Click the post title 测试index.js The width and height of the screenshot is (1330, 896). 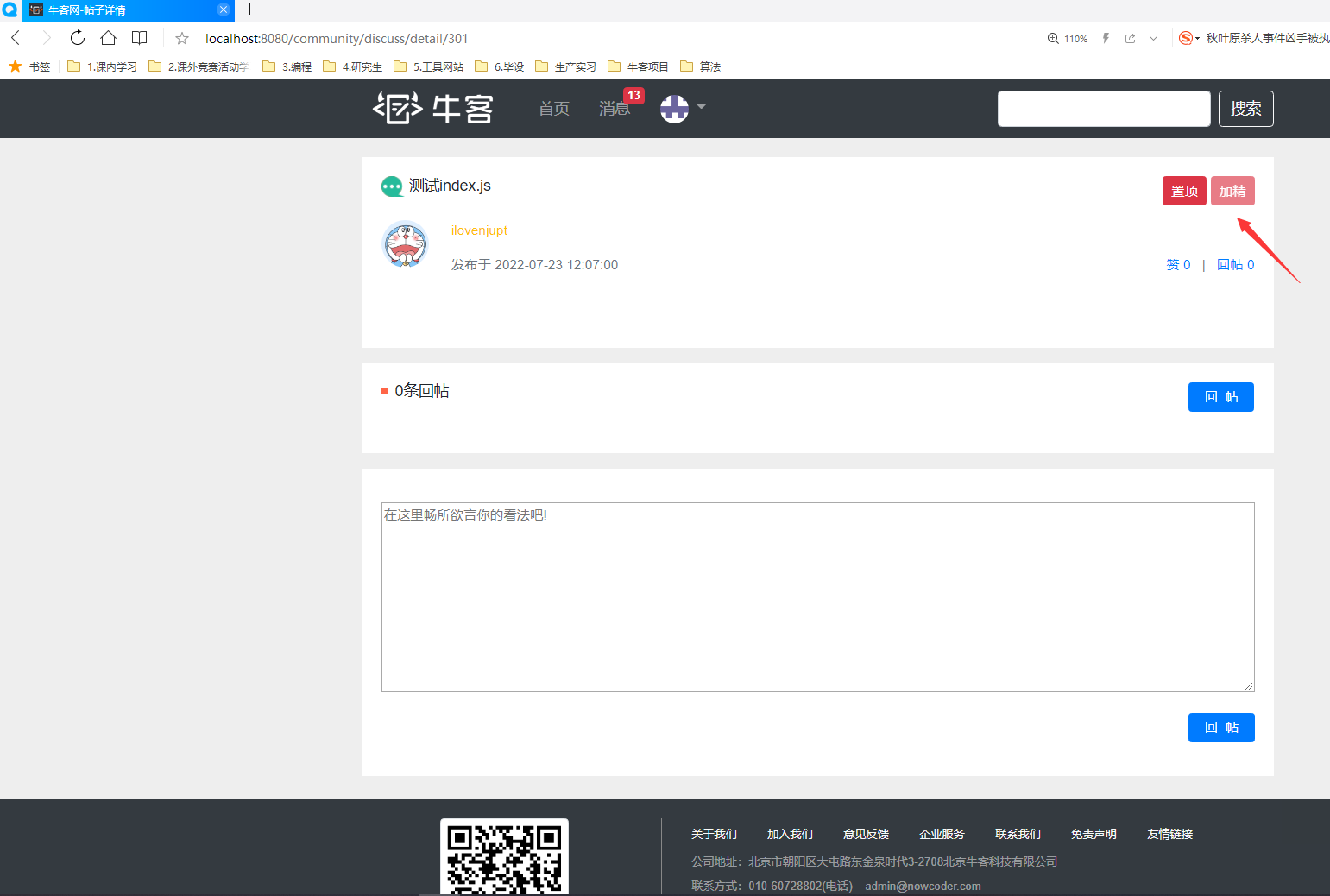coord(450,186)
